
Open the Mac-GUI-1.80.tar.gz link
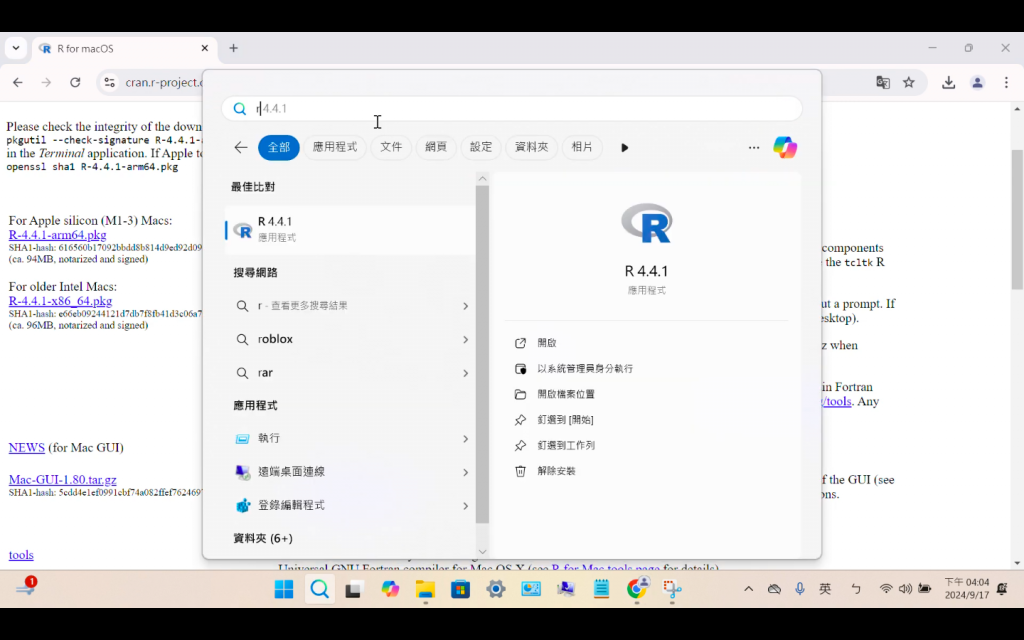(x=63, y=479)
